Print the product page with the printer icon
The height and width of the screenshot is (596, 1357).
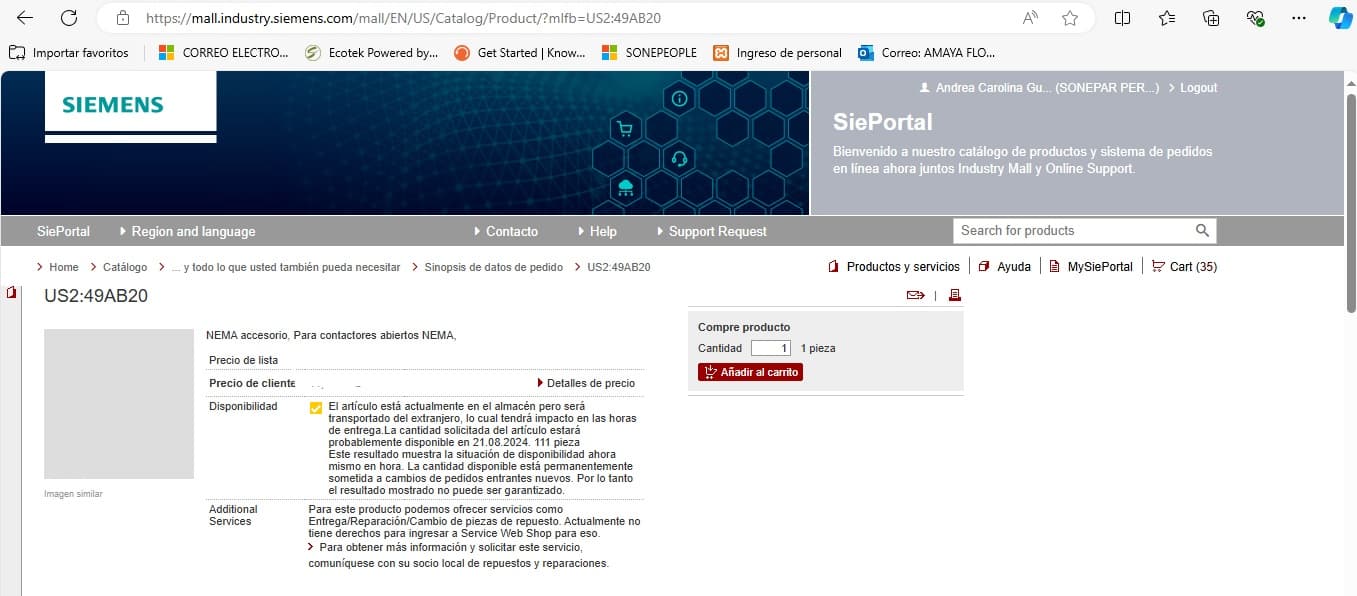954,295
